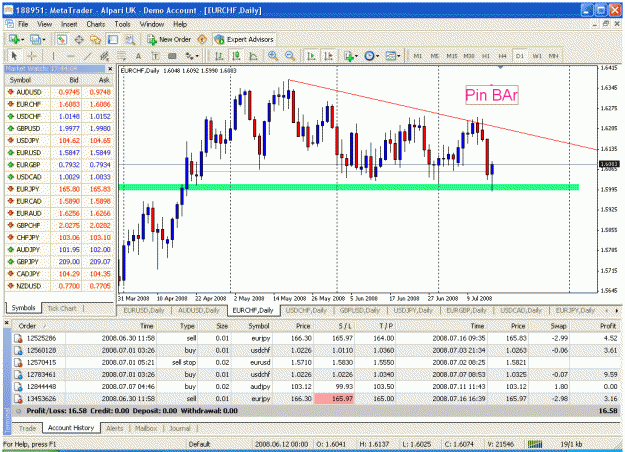Click the Templates icon
The image size is (625, 452).
pyautogui.click(x=390, y=56)
